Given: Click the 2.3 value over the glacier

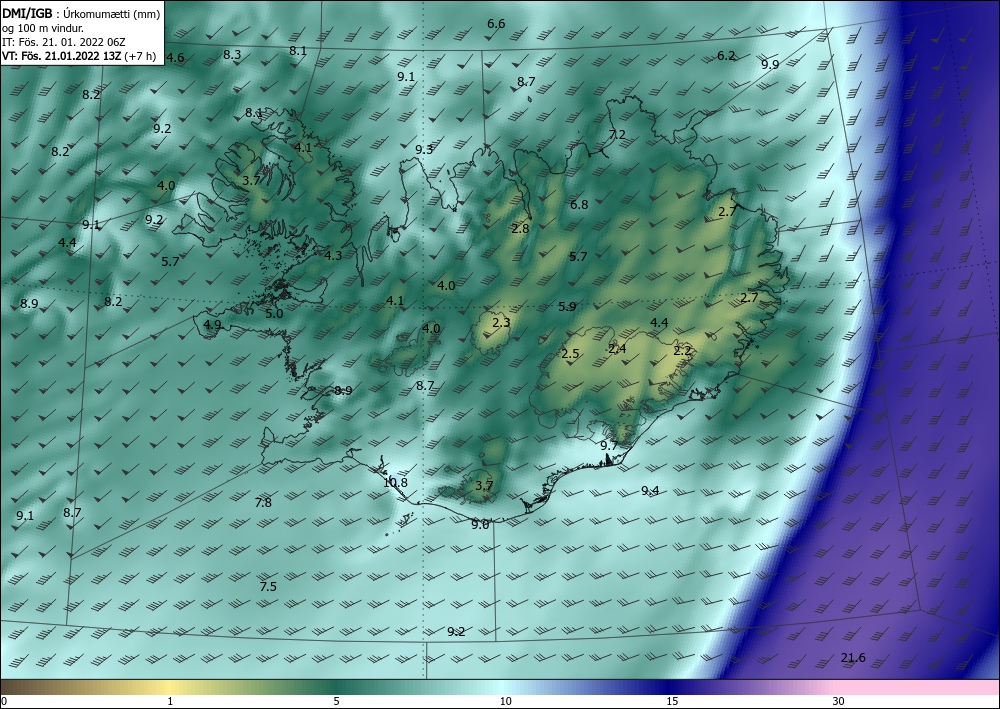Looking at the screenshot, I should 501,323.
